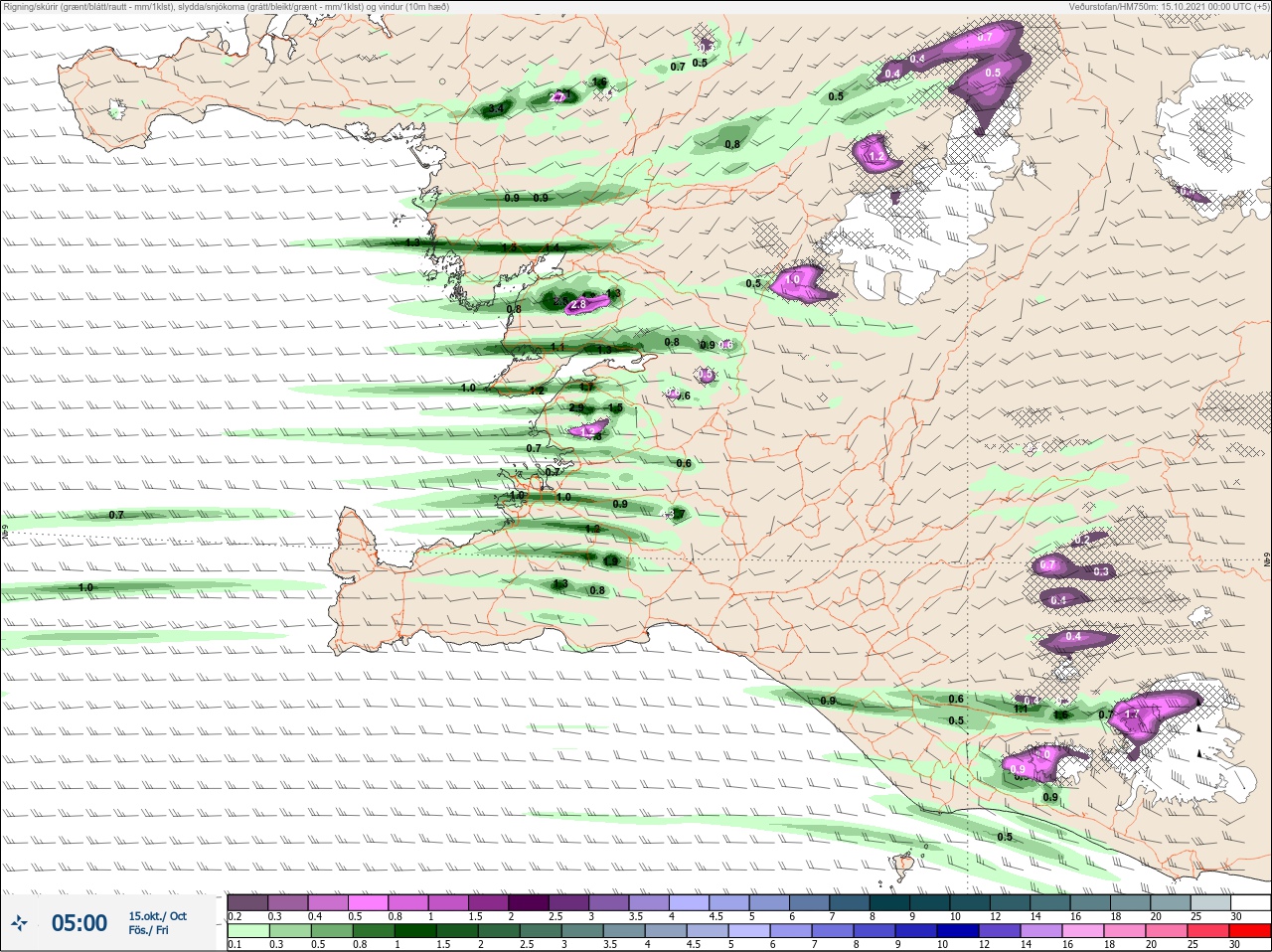
Task: Click the 05:00 forecast time label
Action: (x=79, y=923)
